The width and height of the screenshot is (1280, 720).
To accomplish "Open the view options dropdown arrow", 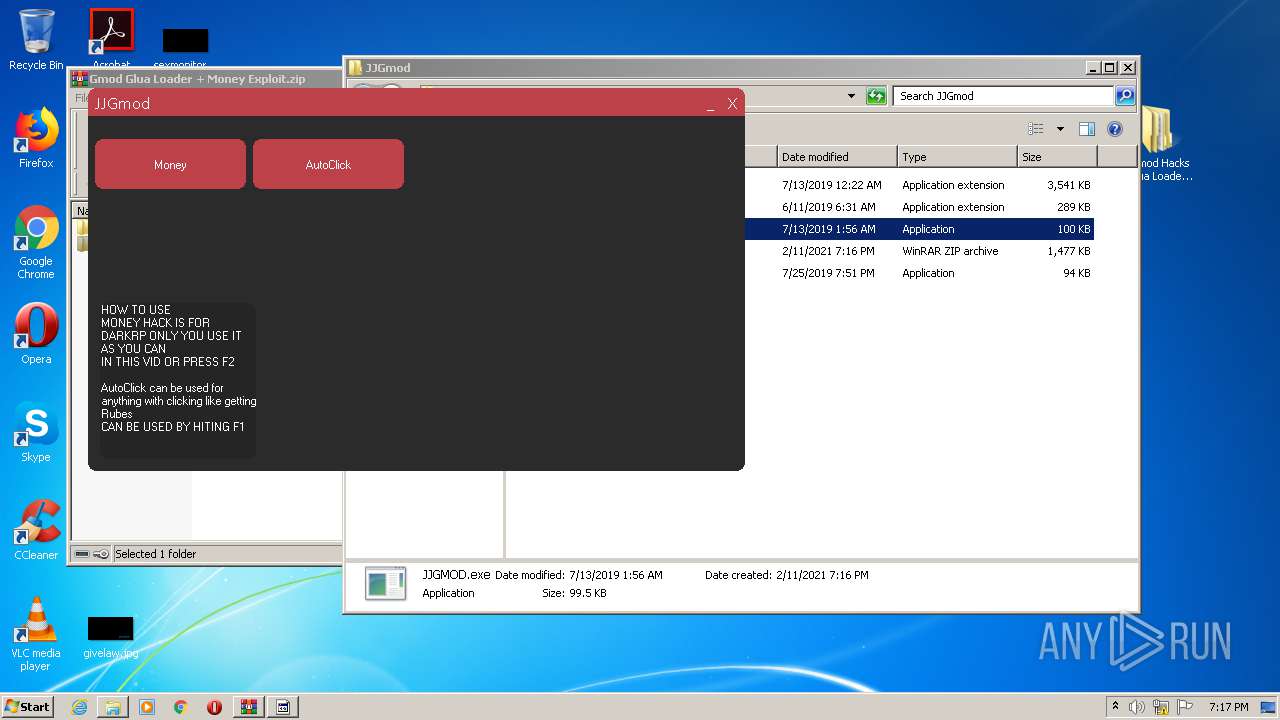I will (1060, 129).
